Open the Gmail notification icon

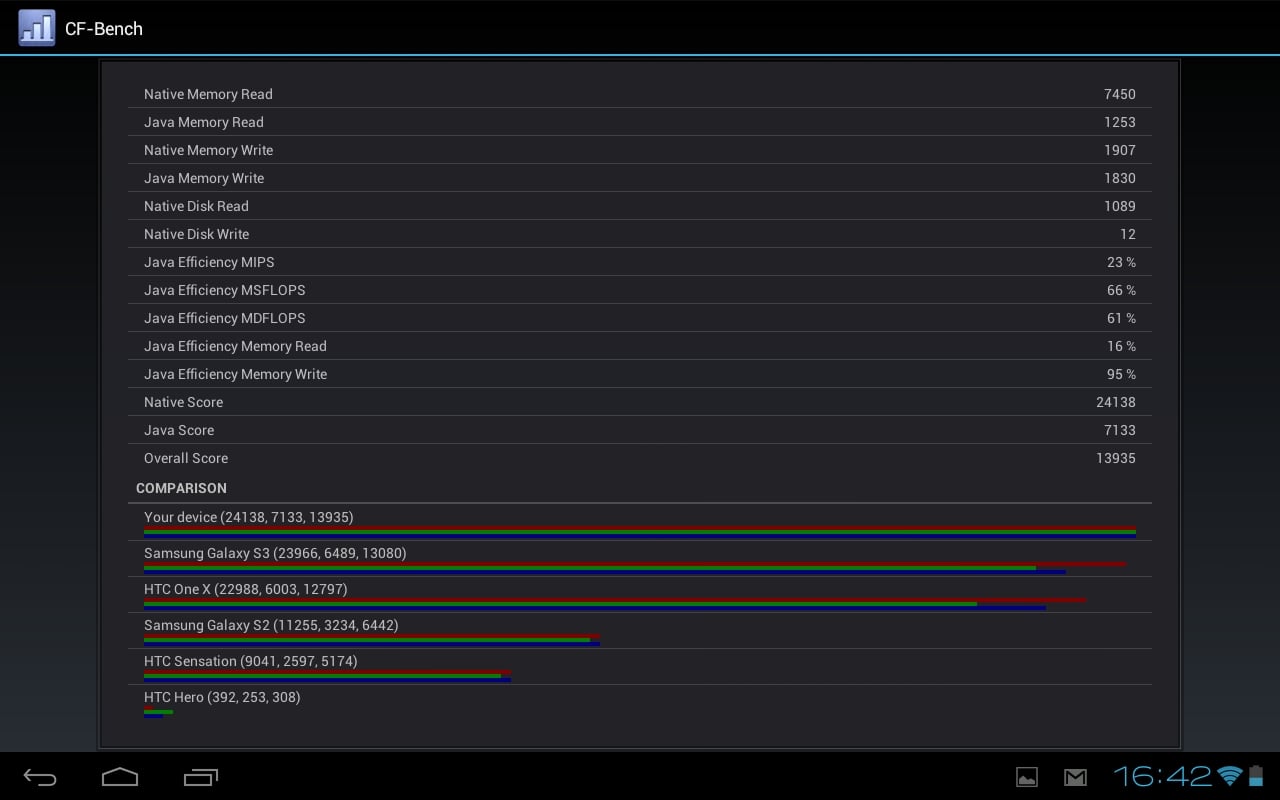click(1075, 777)
